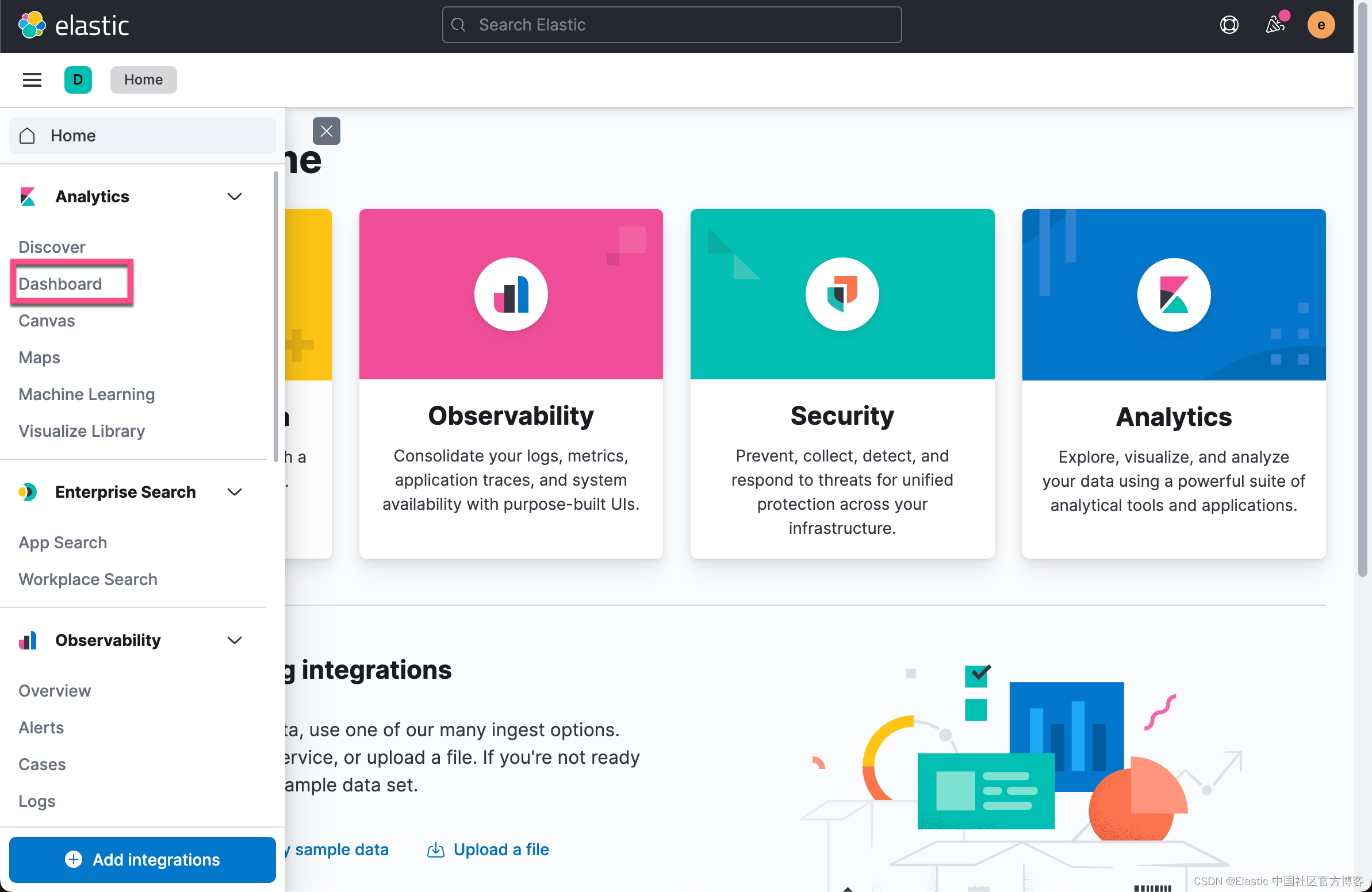Click the Home breadcrumb badge
Image resolution: width=1372 pixels, height=892 pixels.
click(143, 79)
